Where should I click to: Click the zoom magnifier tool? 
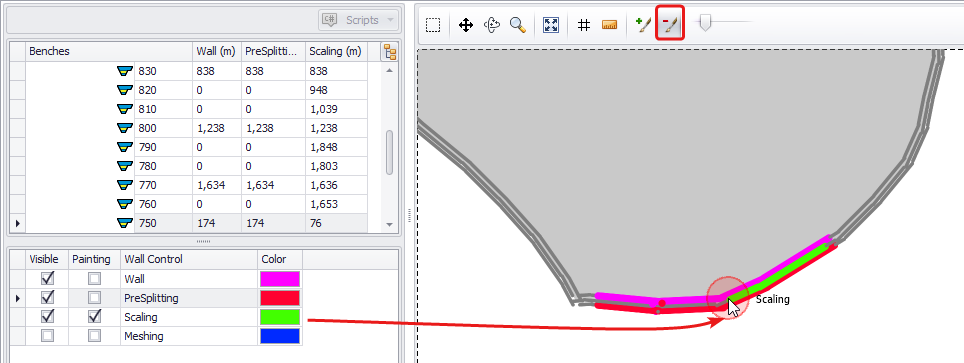[x=518, y=25]
